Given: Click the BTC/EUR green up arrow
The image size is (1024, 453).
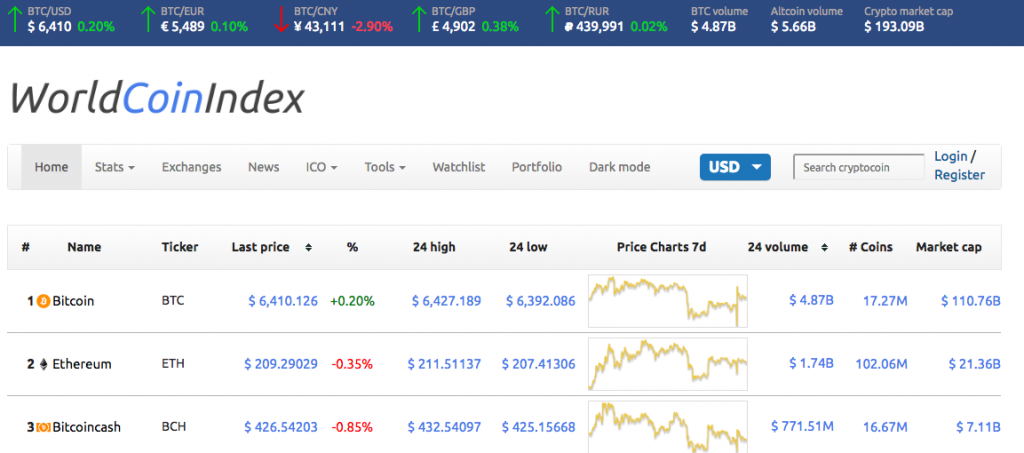Looking at the screenshot, I should tap(150, 18).
